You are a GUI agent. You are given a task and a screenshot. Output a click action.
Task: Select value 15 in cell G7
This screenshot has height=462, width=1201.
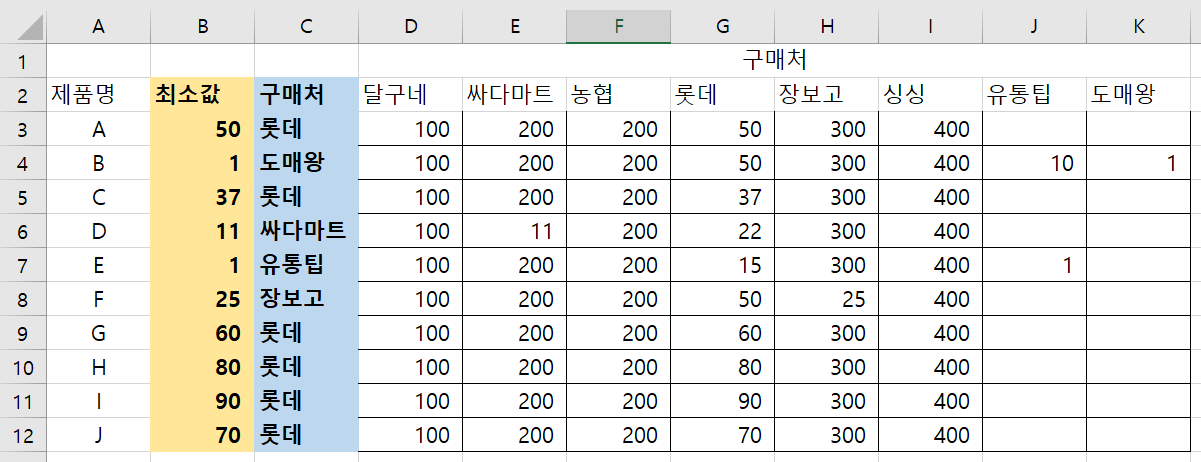722,265
